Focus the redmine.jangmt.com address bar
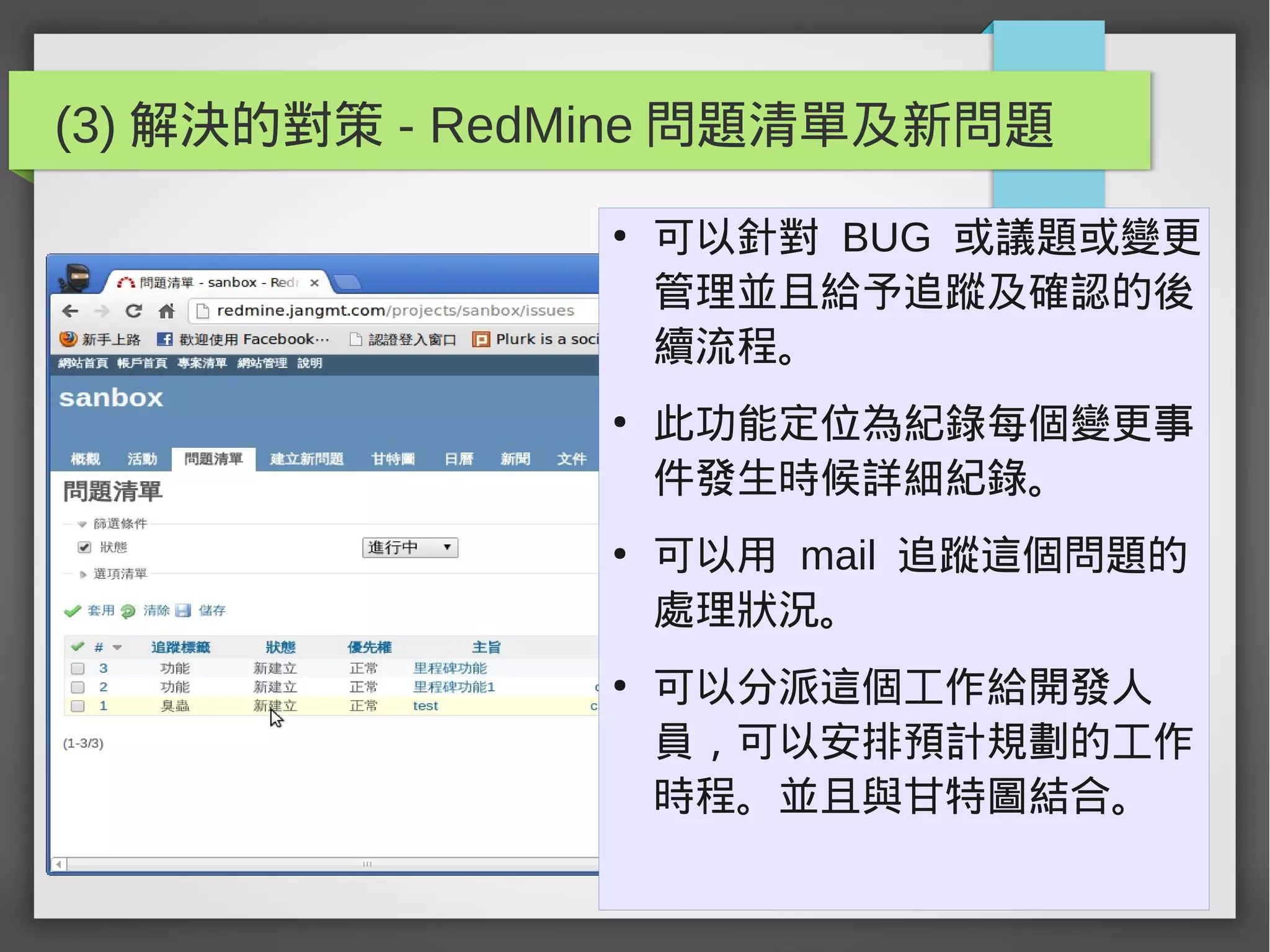 pyautogui.click(x=394, y=311)
